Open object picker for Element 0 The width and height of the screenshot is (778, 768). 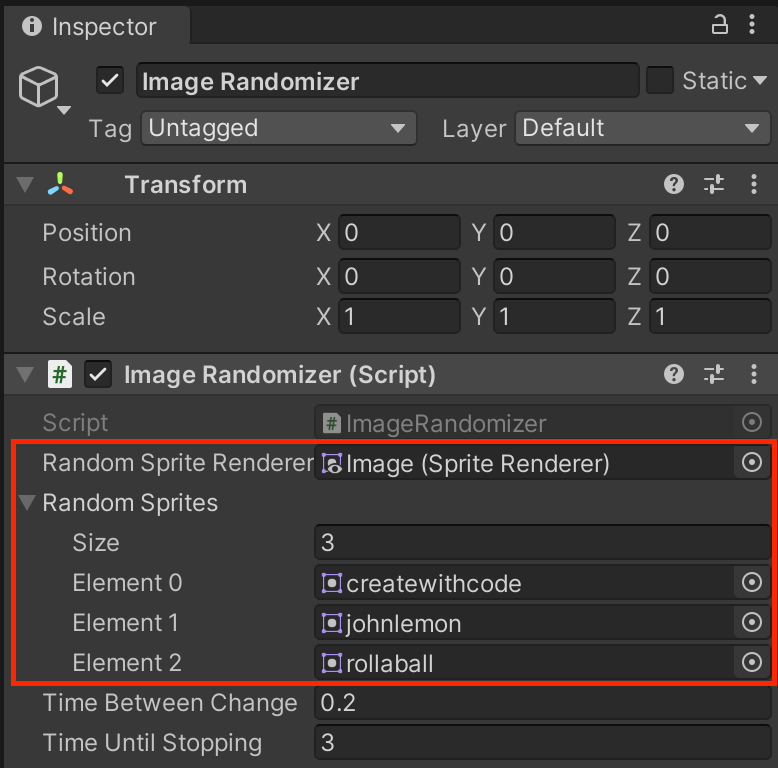752,583
